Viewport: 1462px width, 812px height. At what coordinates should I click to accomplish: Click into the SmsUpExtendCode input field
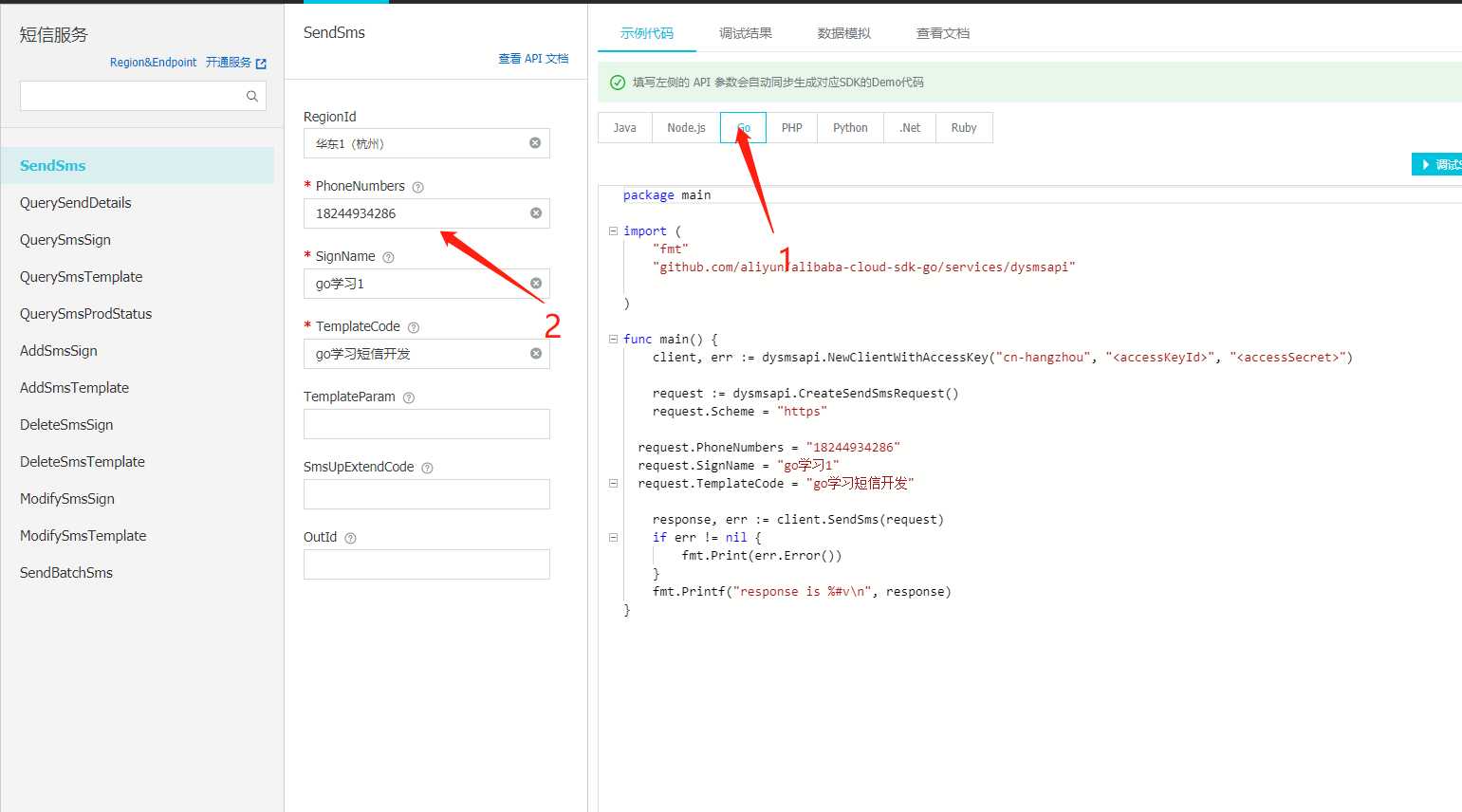[427, 494]
